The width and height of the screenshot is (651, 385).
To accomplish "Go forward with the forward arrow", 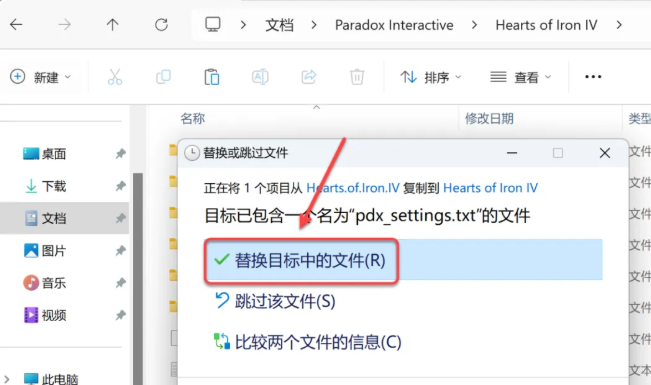I will (x=64, y=25).
